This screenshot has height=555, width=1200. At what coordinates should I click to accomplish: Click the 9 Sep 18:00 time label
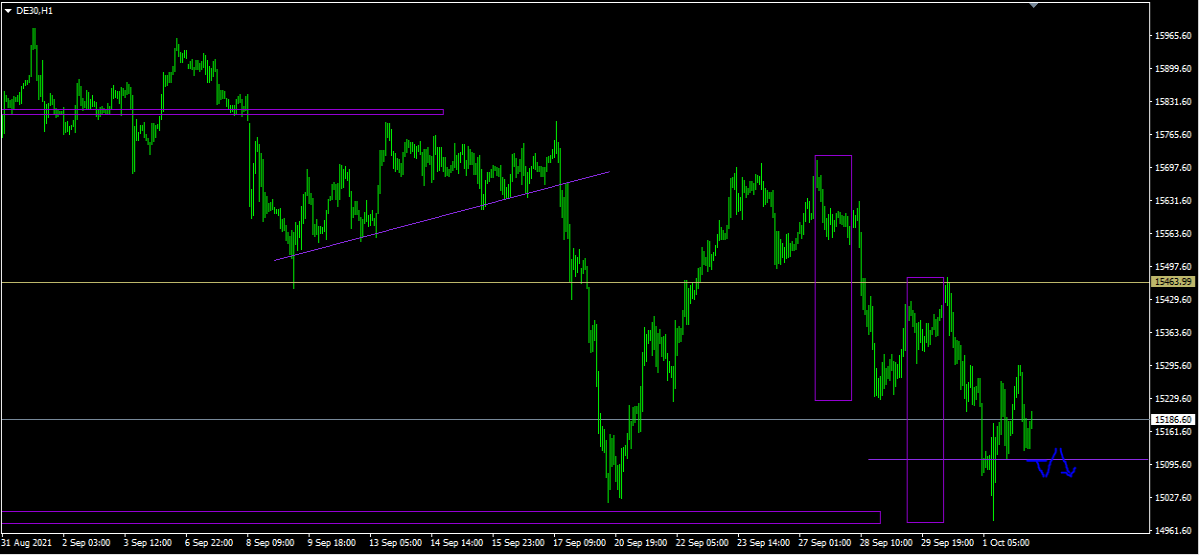(x=333, y=544)
